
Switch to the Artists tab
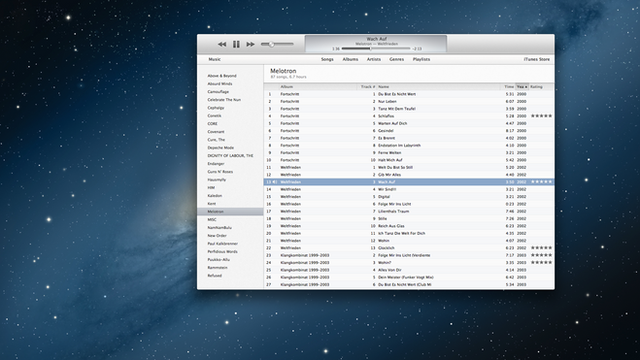tap(373, 59)
